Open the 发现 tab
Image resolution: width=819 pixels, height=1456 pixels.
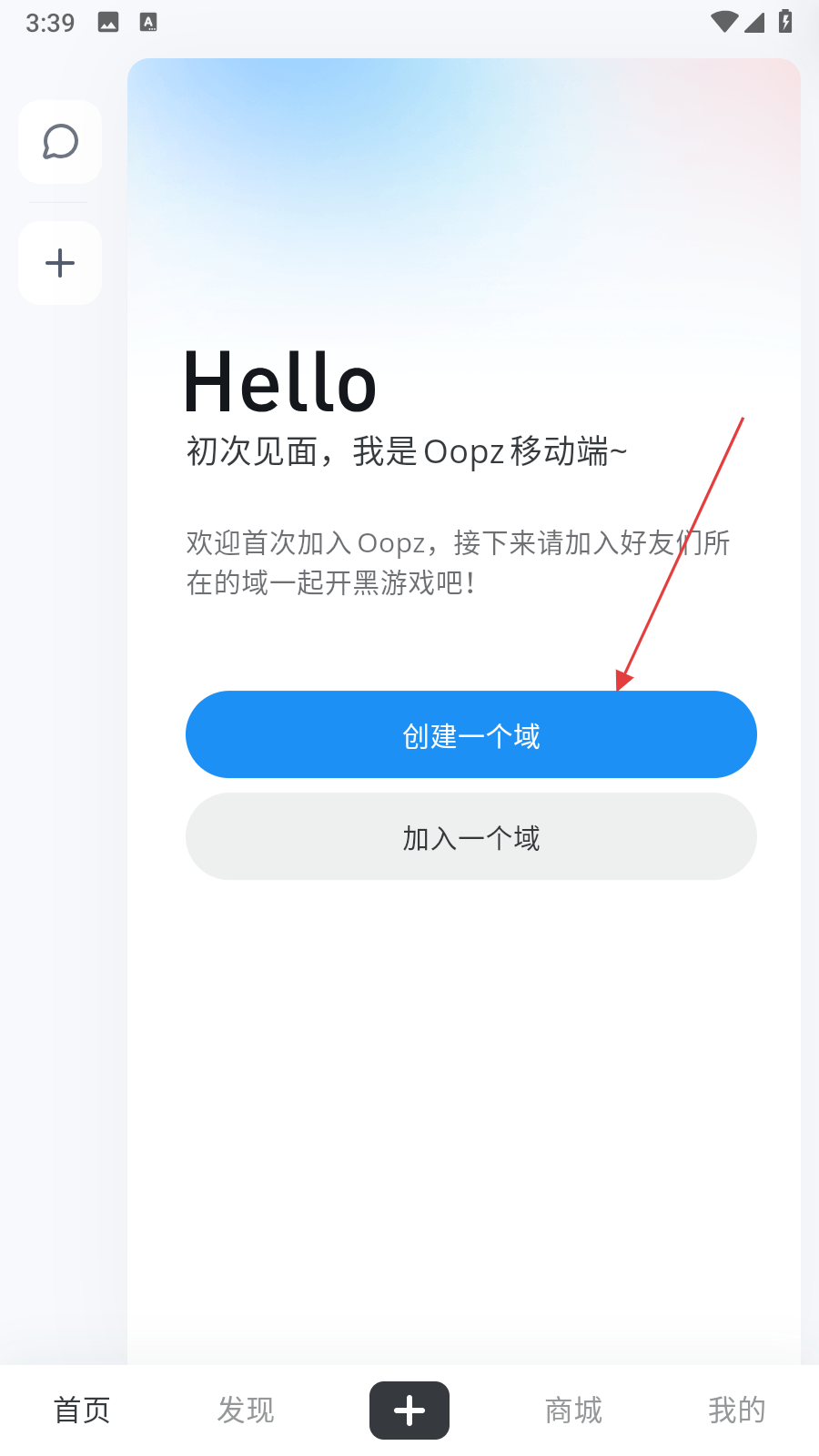click(246, 1410)
